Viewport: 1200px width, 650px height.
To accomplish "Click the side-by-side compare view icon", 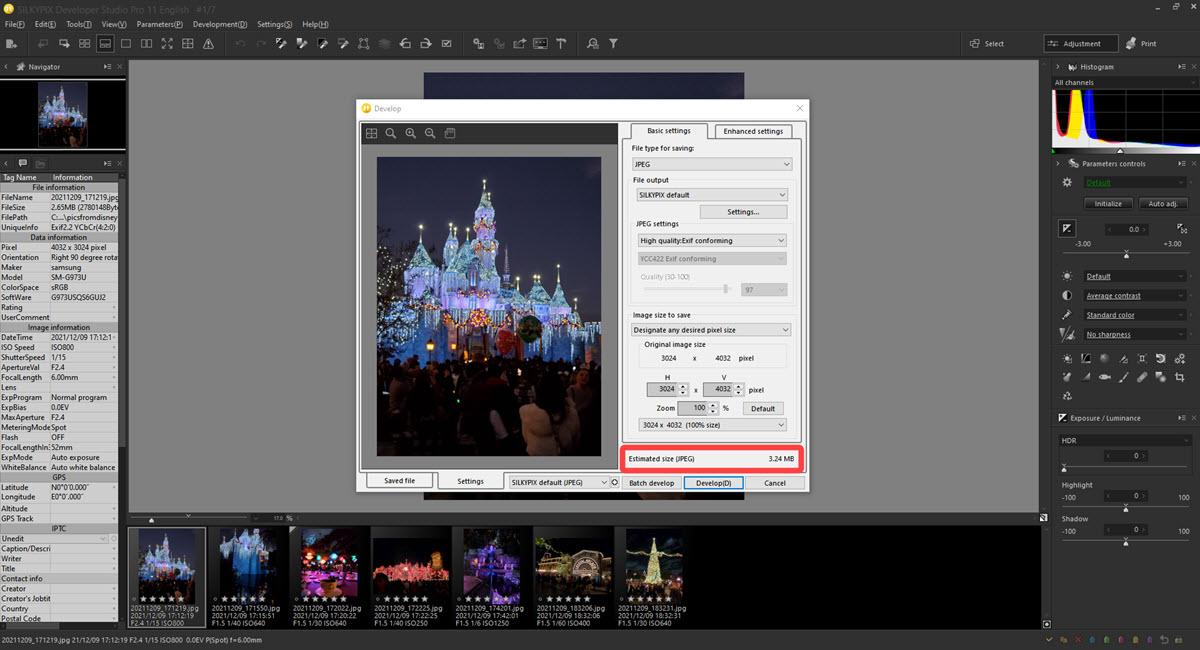I will (146, 44).
